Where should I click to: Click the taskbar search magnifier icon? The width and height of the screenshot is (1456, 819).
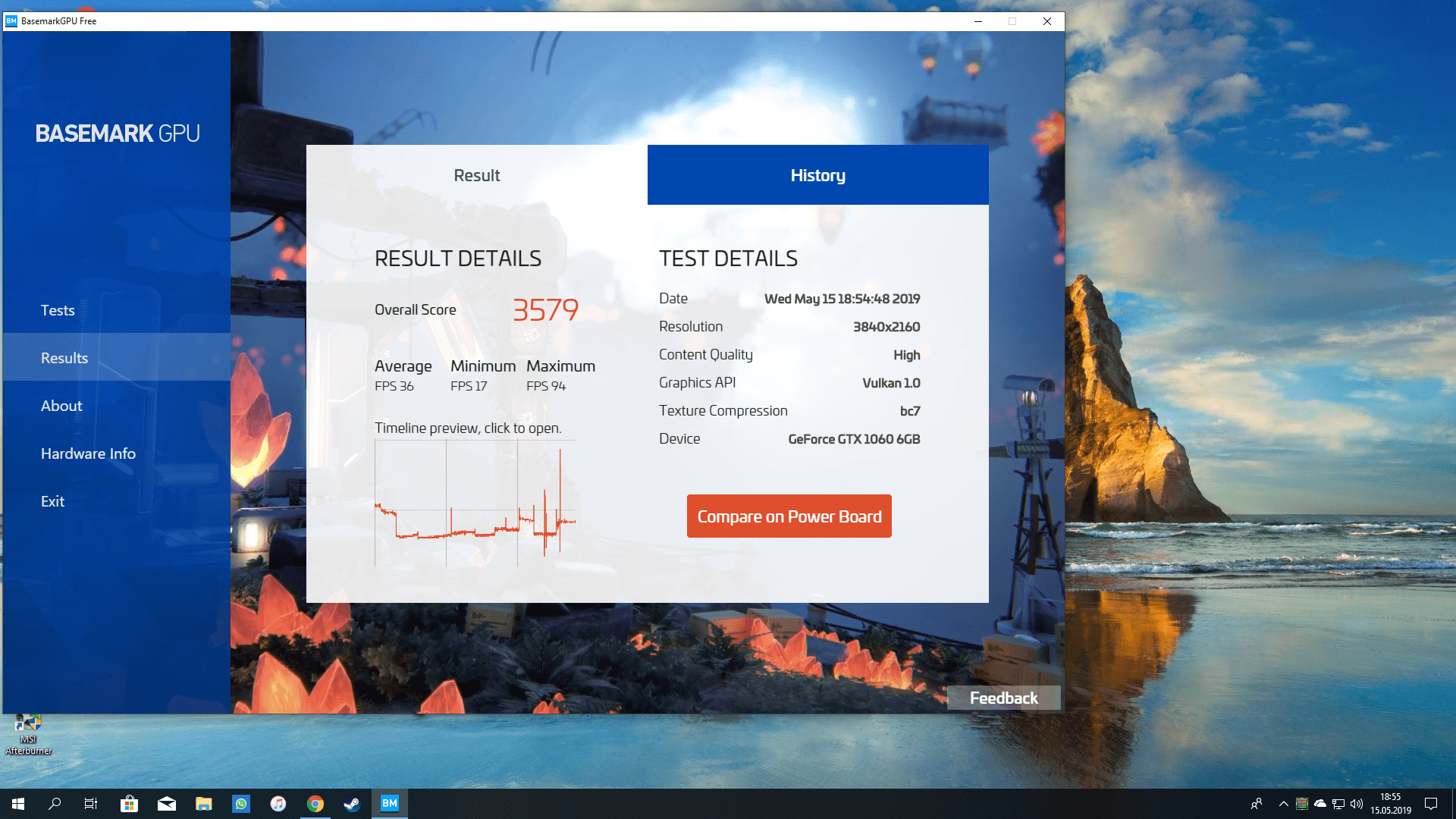[x=55, y=804]
